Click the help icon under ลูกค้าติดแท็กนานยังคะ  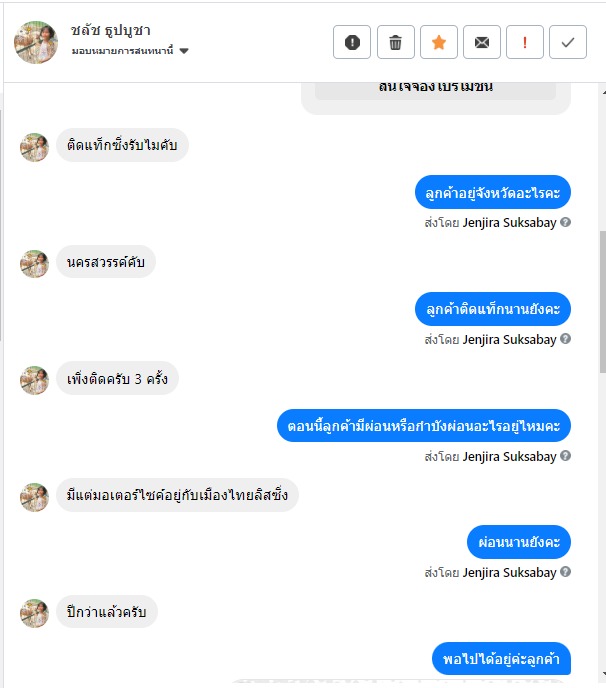click(x=566, y=339)
